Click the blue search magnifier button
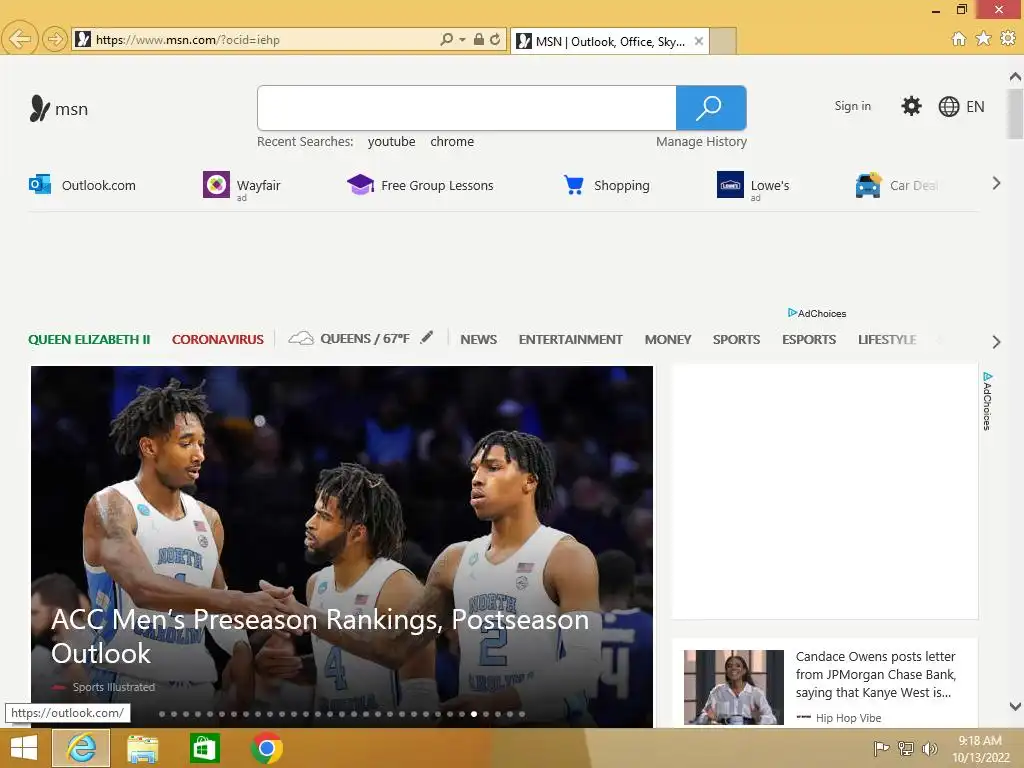 click(x=711, y=108)
